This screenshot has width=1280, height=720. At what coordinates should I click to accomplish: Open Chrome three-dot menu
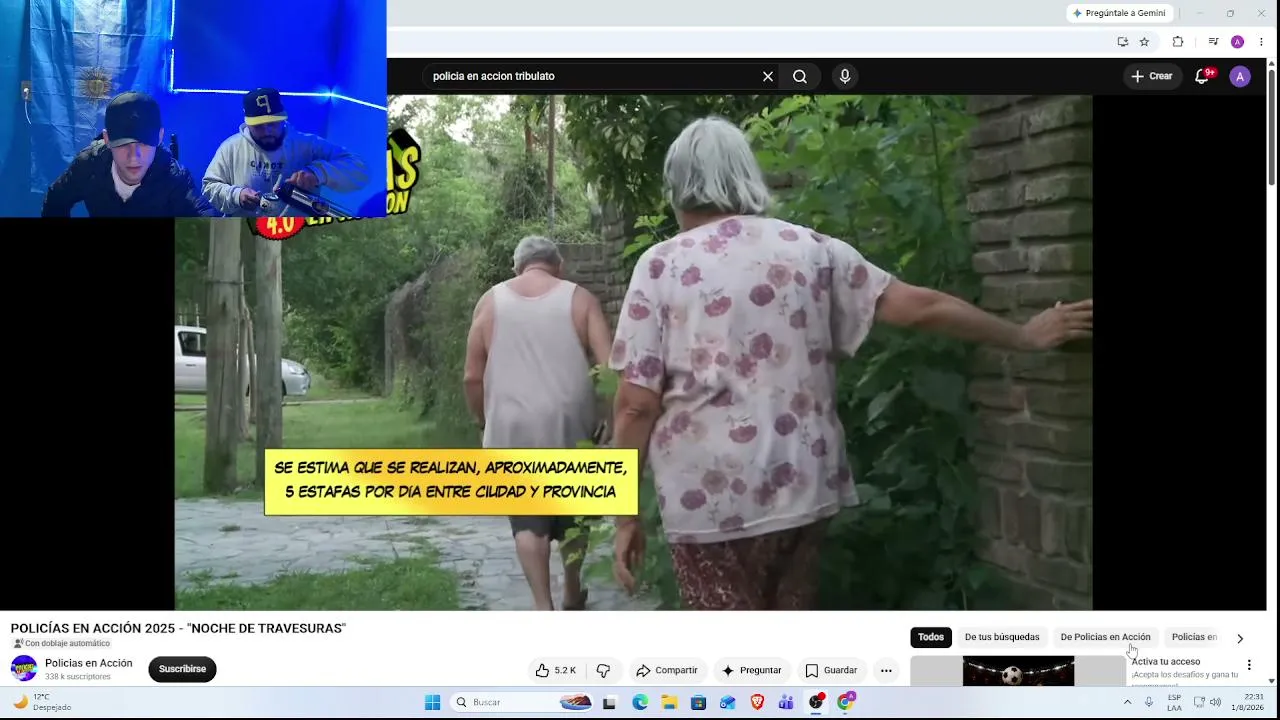click(1261, 42)
